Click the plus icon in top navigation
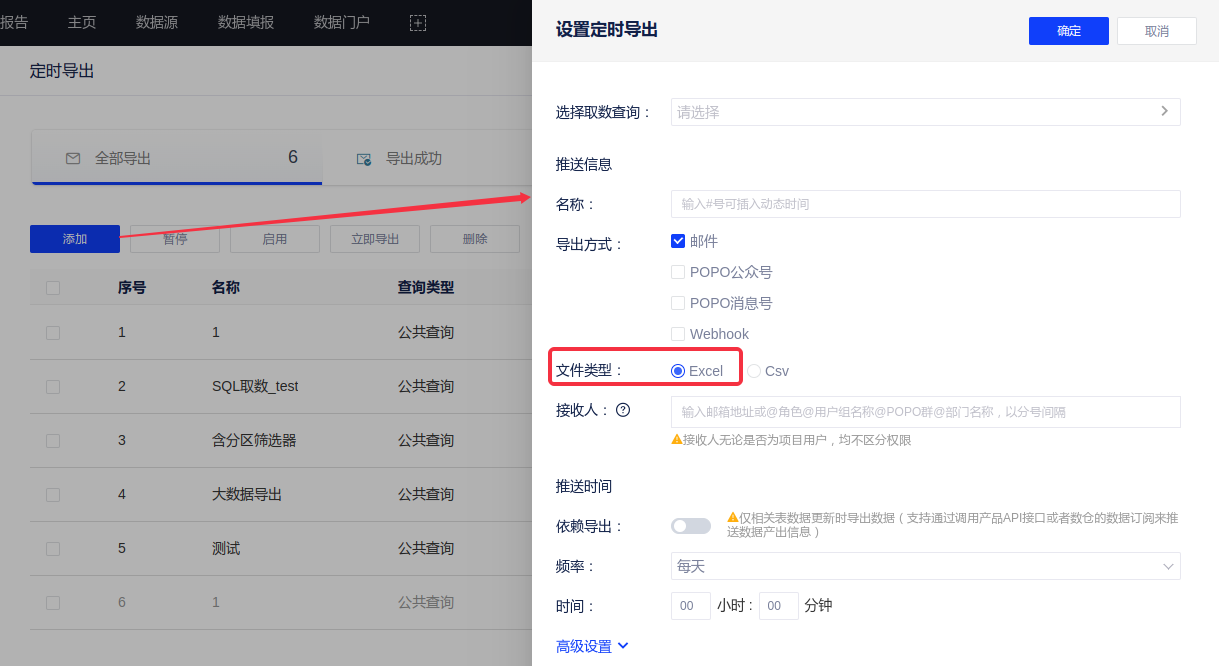 [418, 22]
